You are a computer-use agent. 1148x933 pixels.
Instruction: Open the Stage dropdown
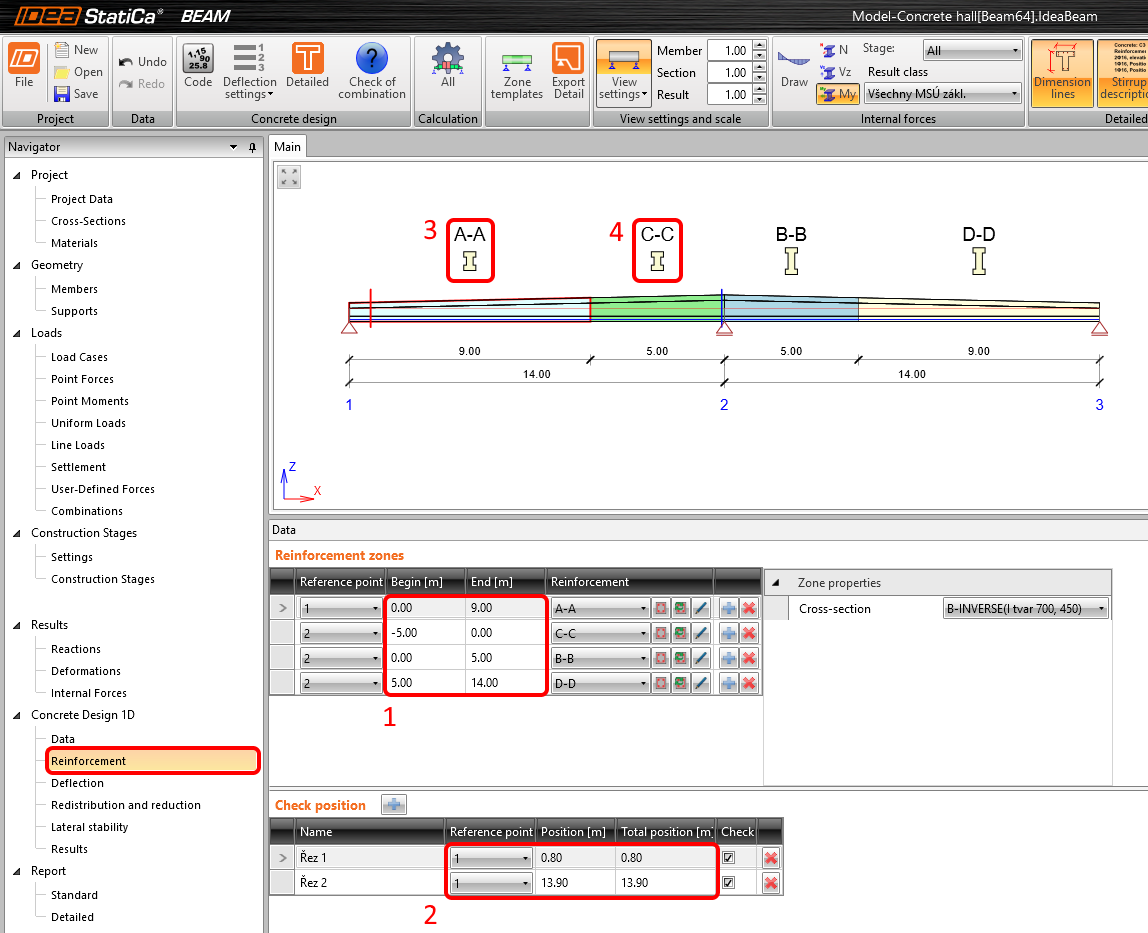tap(972, 51)
